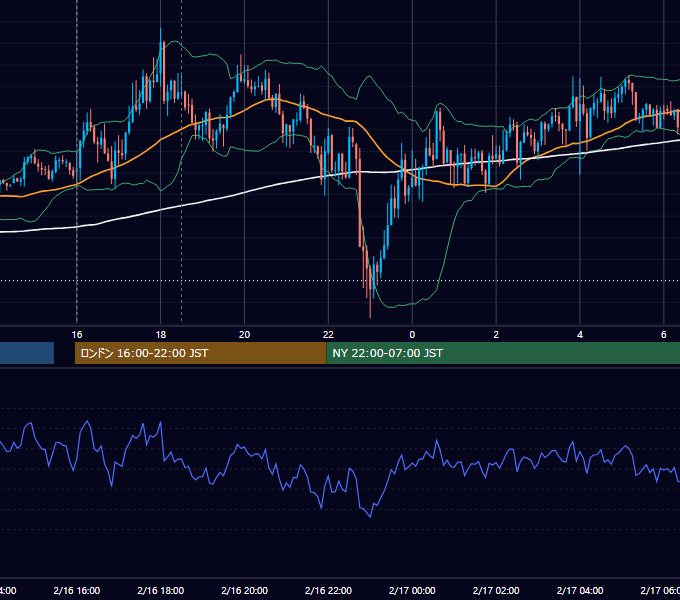Click the 2/17 02:00 date label
This screenshot has width=680, height=600.
pos(496,590)
